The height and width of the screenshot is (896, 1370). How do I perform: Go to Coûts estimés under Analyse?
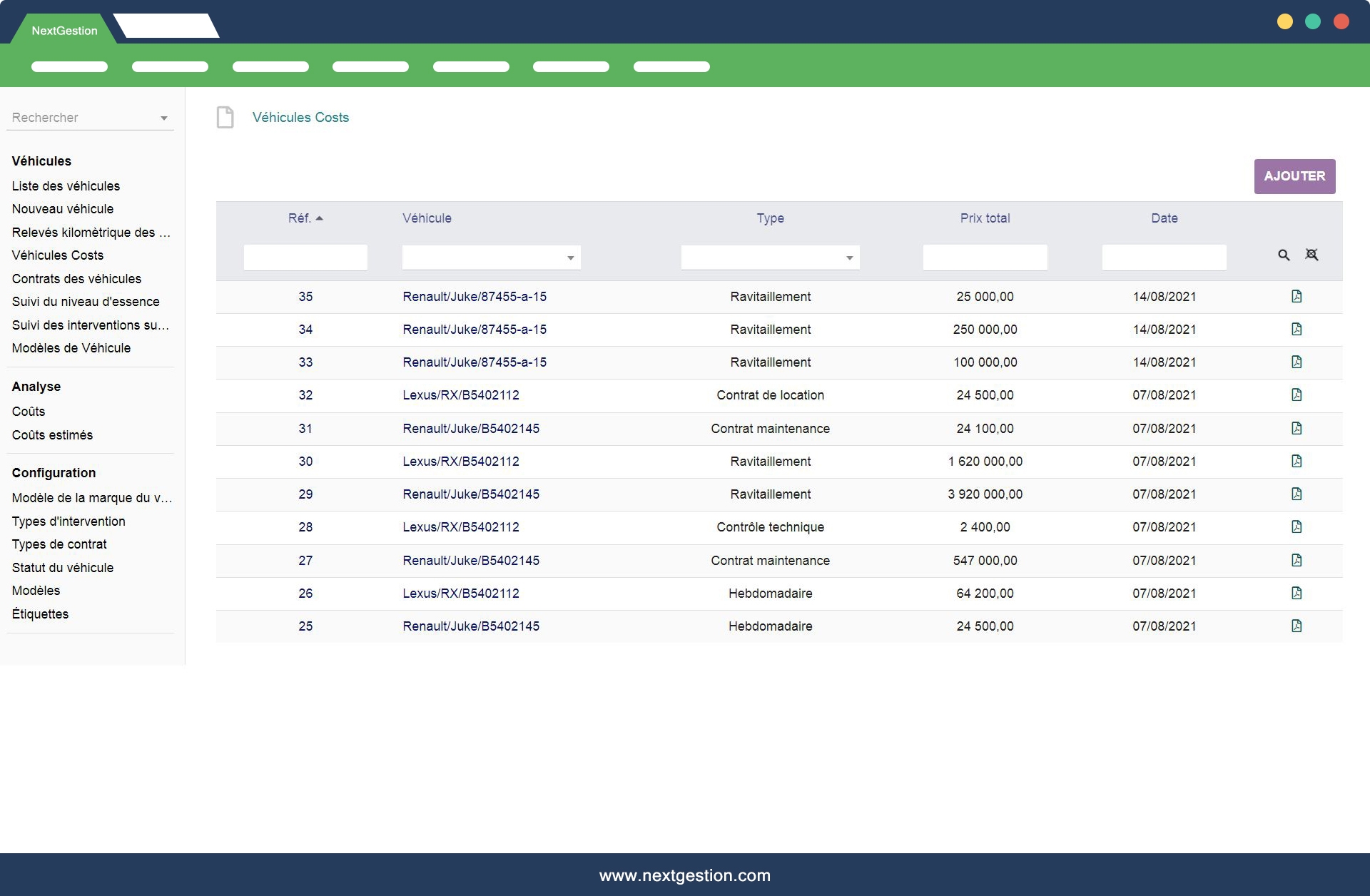52,435
